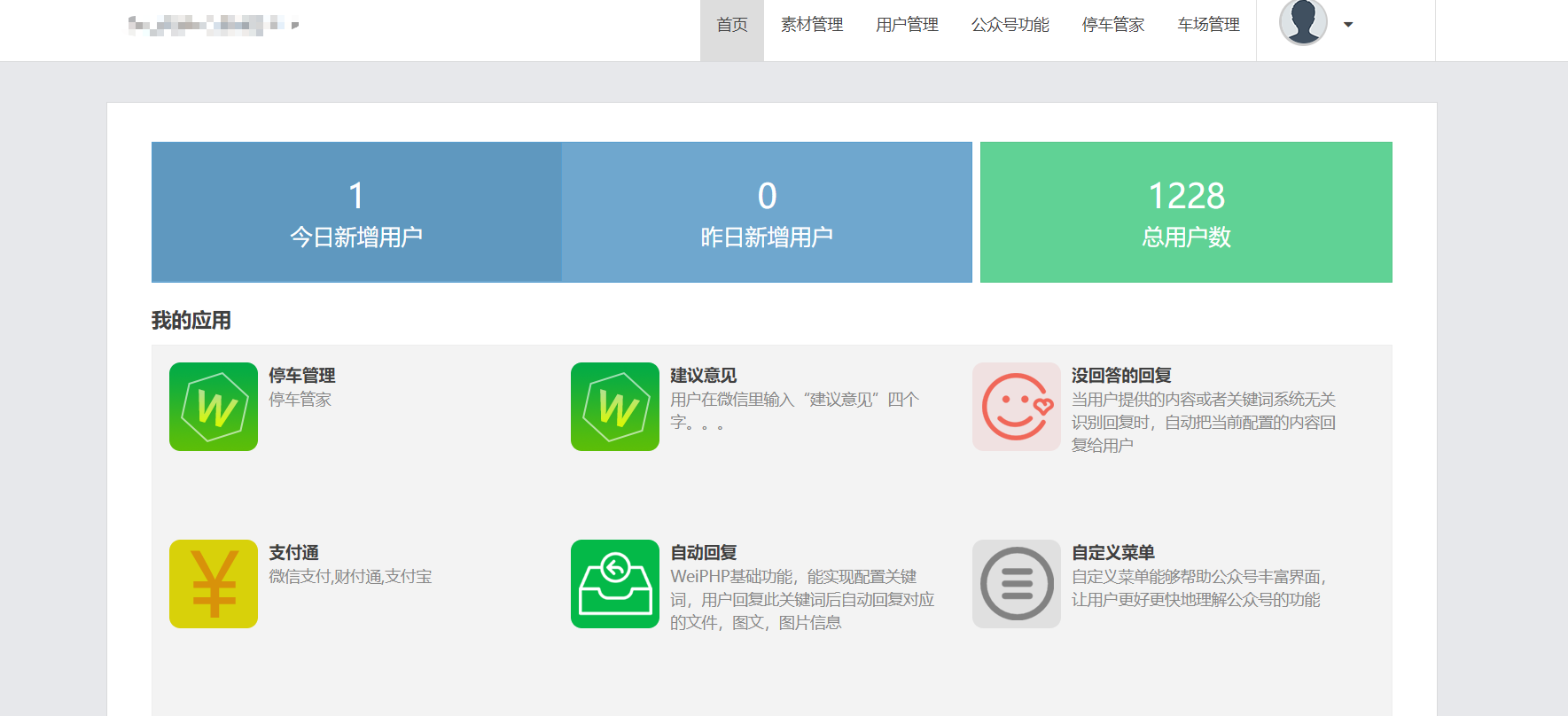Switch to 车场管理 in the top navigation
Image resolution: width=1568 pixels, height=716 pixels.
[x=1208, y=25]
